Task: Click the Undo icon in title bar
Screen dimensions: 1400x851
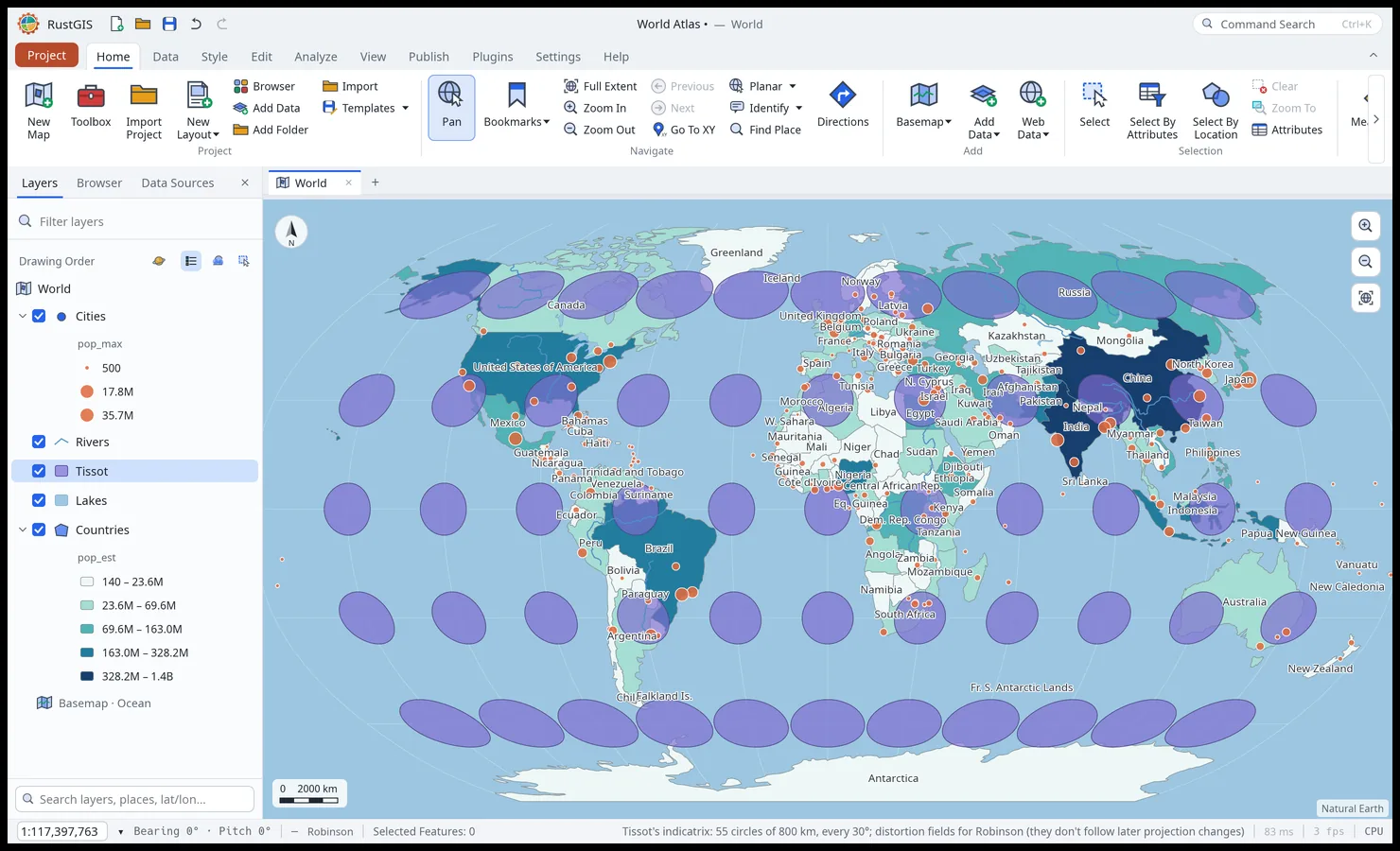Action: click(x=196, y=24)
